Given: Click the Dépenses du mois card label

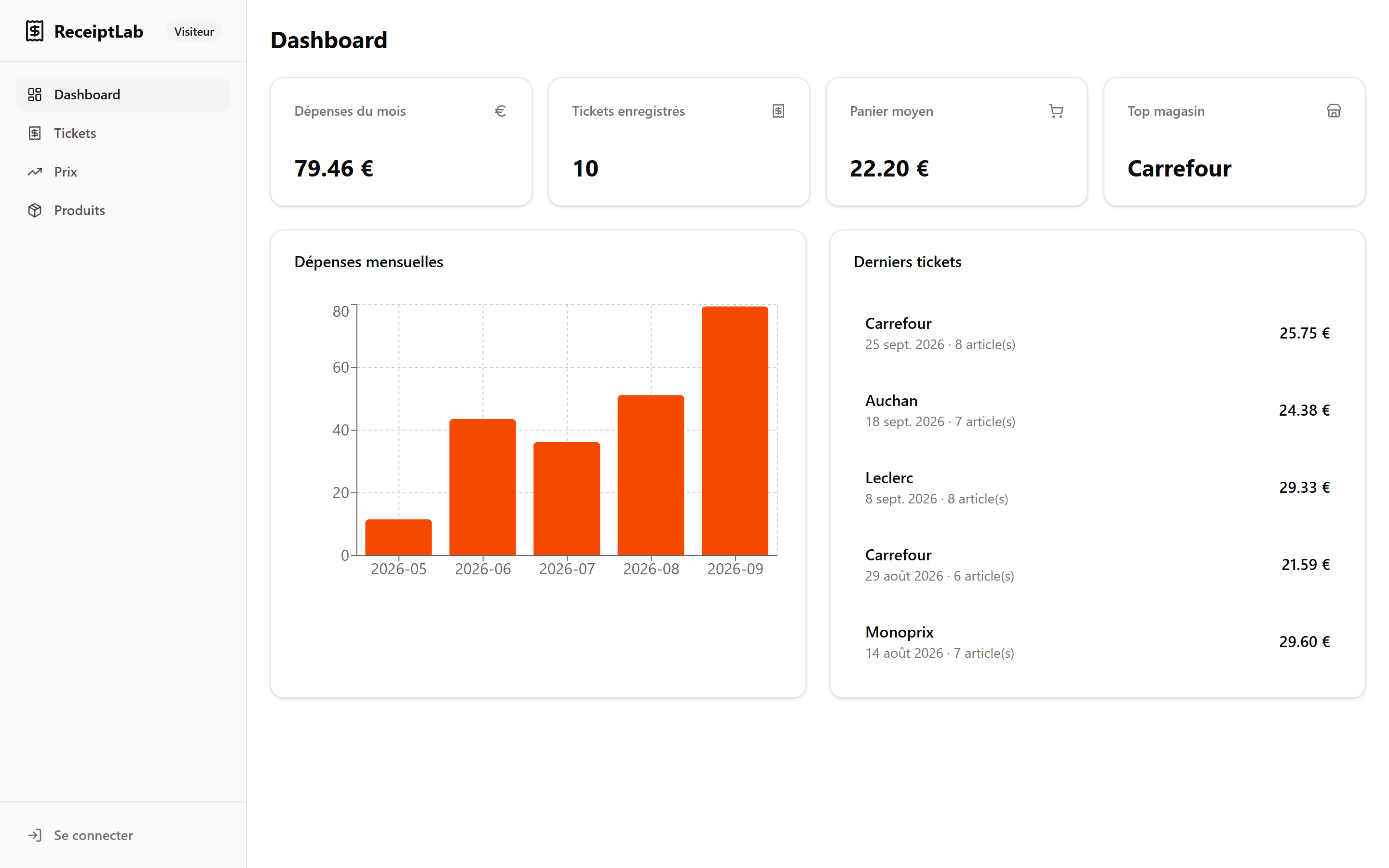Looking at the screenshot, I should click(350, 111).
